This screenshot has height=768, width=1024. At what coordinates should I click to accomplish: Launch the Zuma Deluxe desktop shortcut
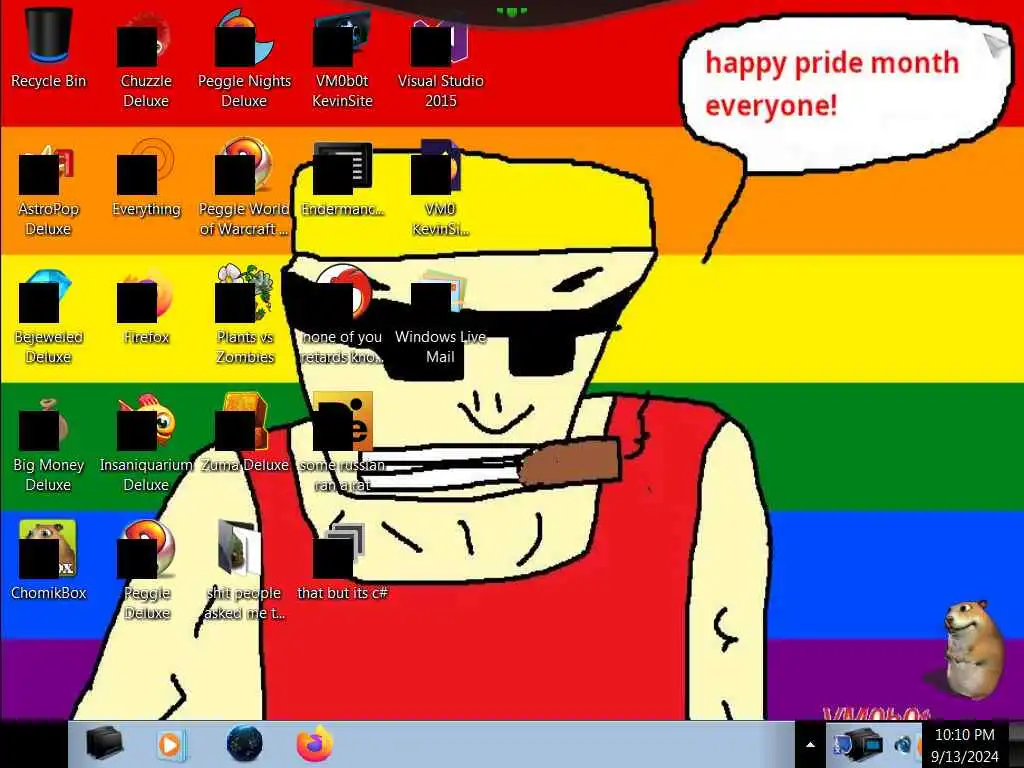pos(244,432)
